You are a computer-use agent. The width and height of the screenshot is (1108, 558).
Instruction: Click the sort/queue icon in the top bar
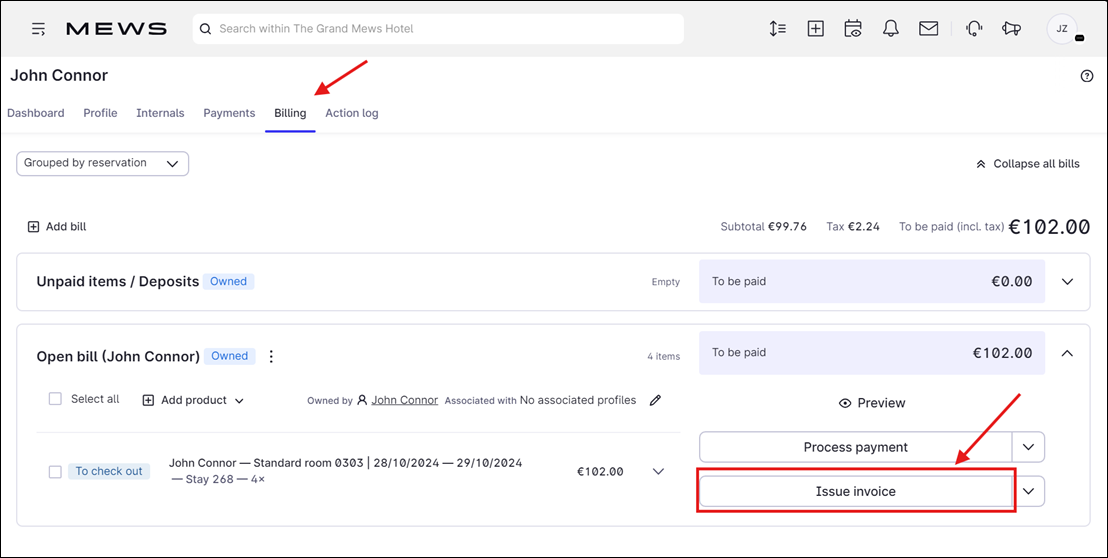coord(777,29)
